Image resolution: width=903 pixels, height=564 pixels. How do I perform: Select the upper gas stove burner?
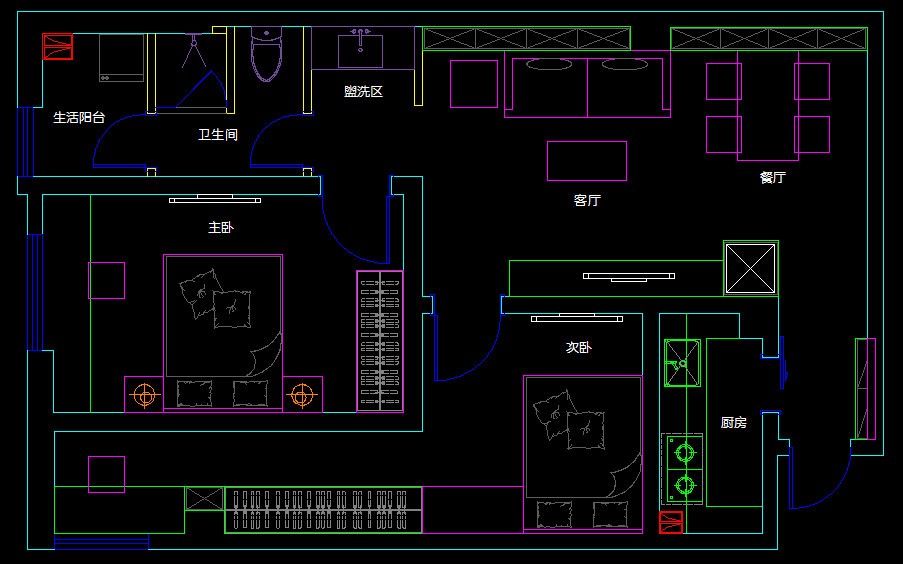coord(685,453)
